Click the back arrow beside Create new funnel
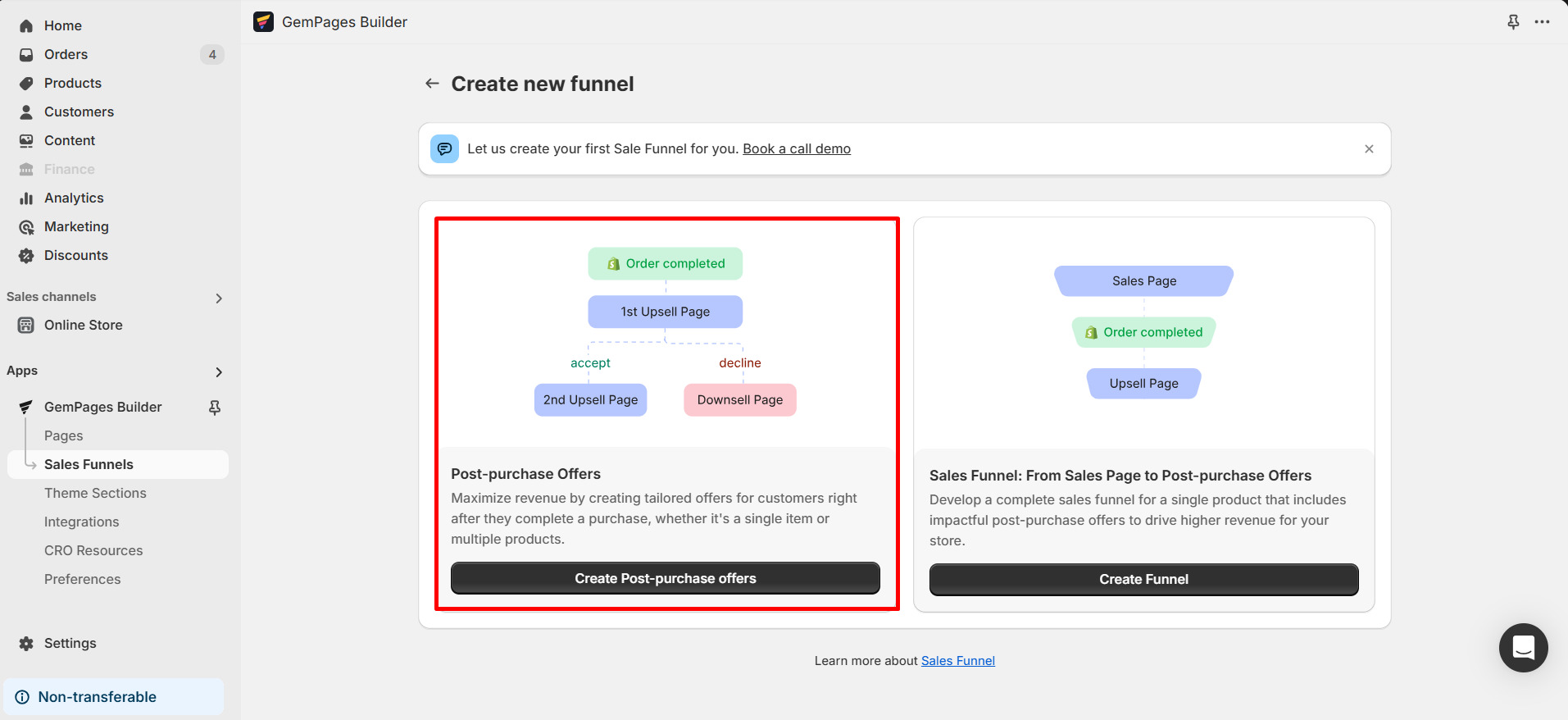The image size is (1568, 720). (432, 84)
